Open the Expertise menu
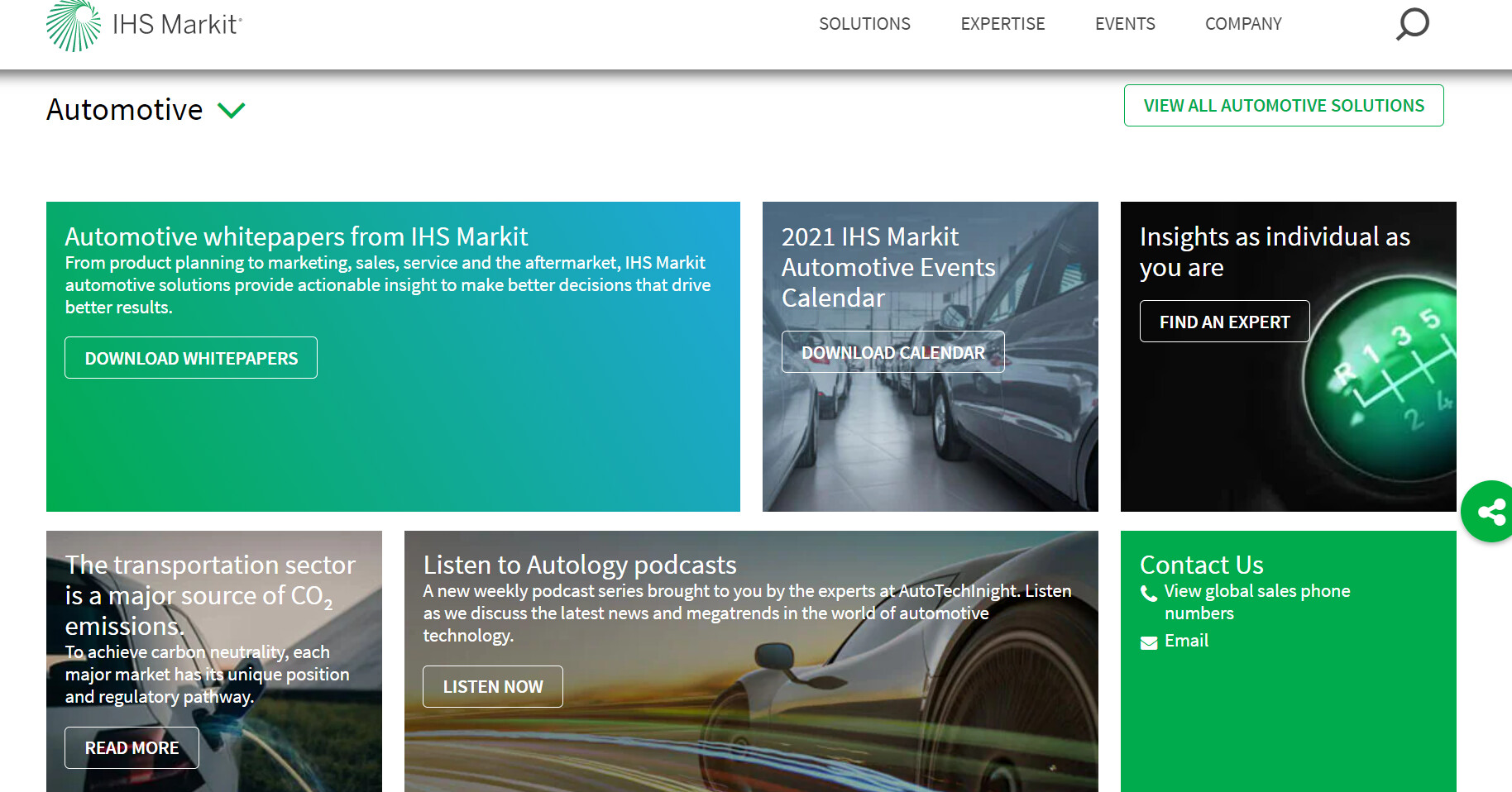This screenshot has height=792, width=1512. [x=1002, y=24]
